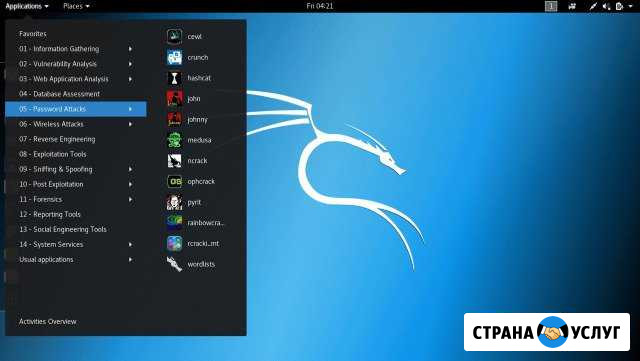Select 08 - Exploitation Tools category
640x361 pixels.
tap(76, 154)
